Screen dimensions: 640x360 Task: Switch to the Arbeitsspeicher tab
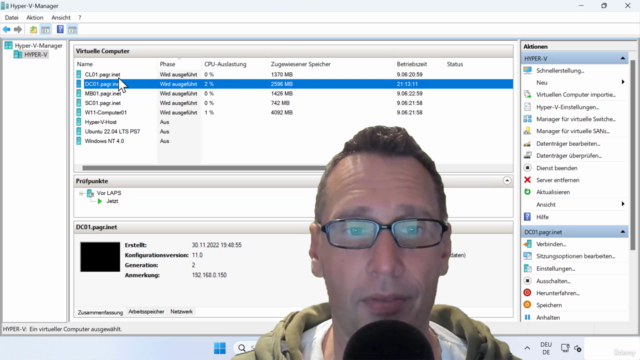pyautogui.click(x=146, y=311)
